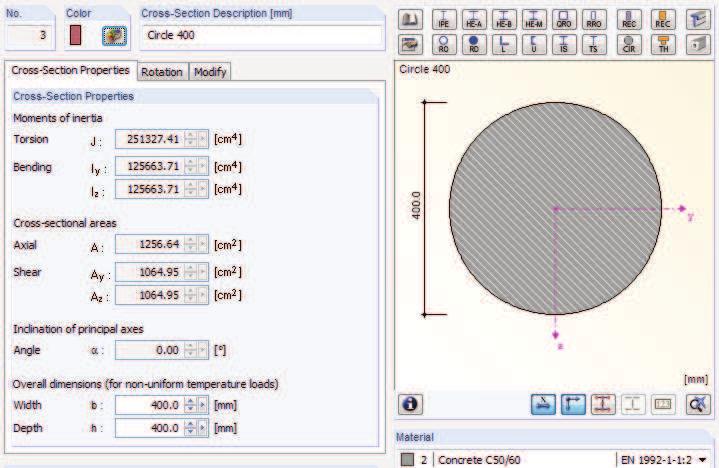Switch to the Modify tab

[210, 72]
